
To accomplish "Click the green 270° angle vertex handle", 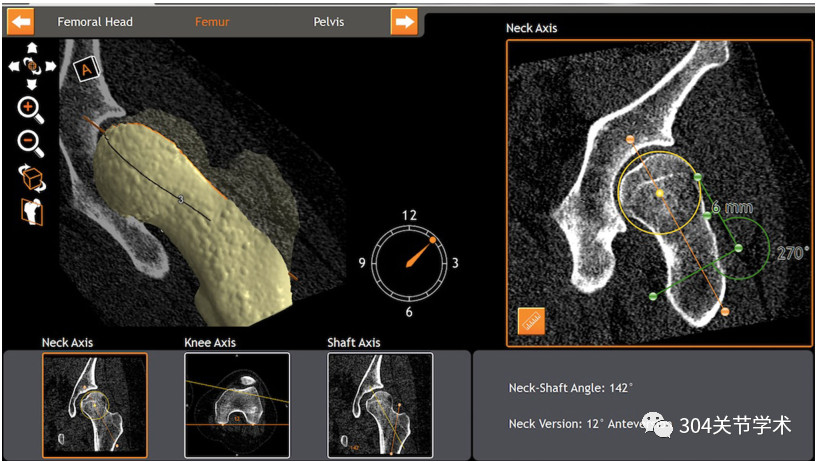I will point(739,248).
